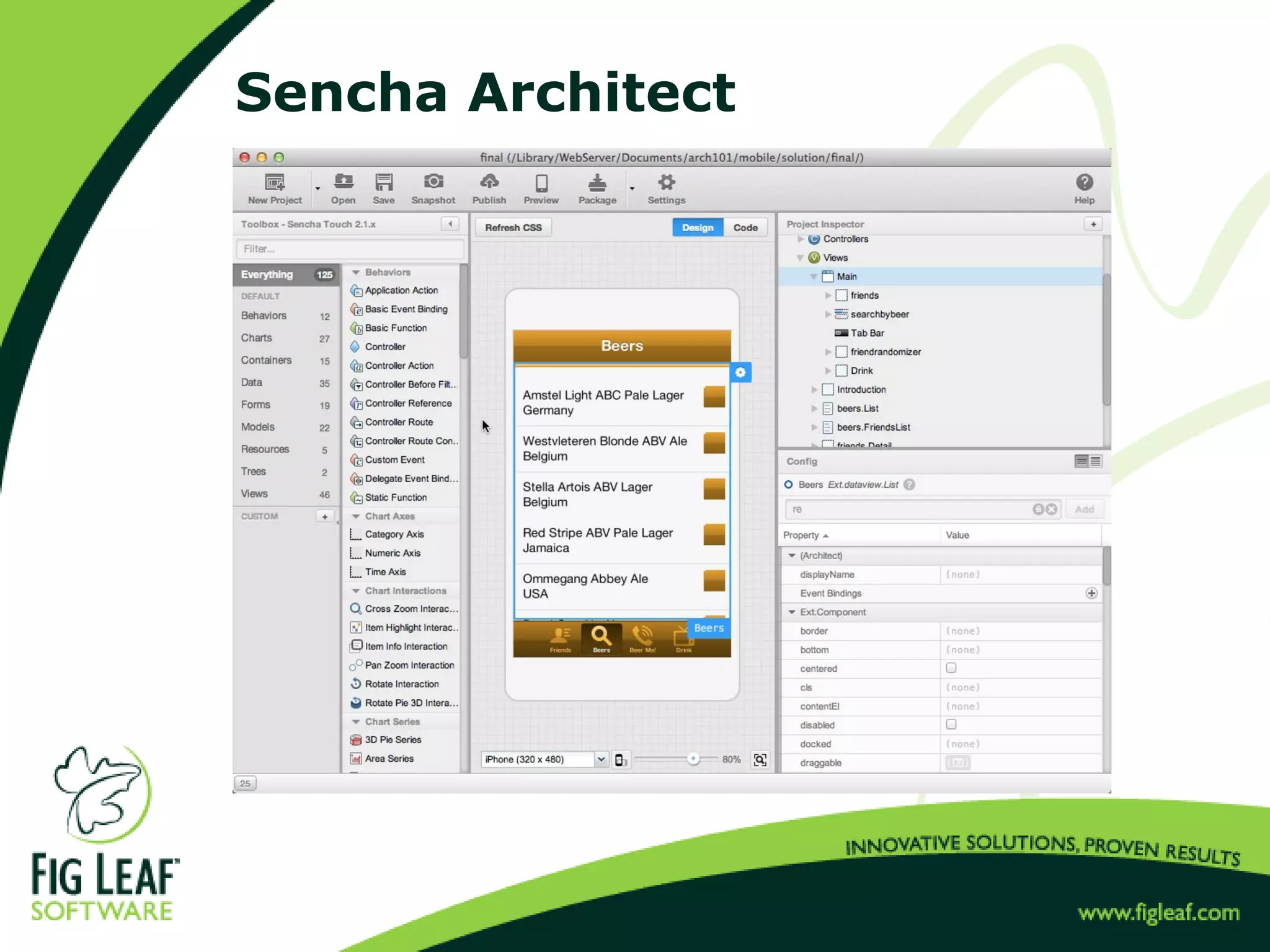The width and height of the screenshot is (1270, 952).
Task: Click the Project Inspector scrollbar
Action: pyautogui.click(x=1106, y=340)
